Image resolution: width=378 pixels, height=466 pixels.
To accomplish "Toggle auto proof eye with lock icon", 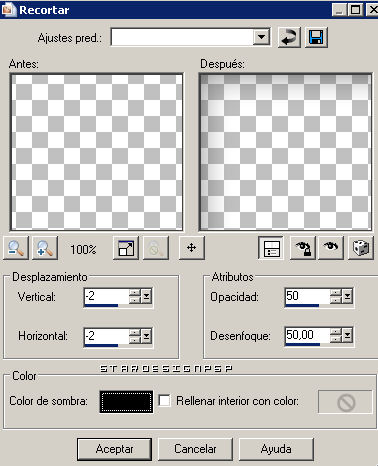I will point(303,248).
